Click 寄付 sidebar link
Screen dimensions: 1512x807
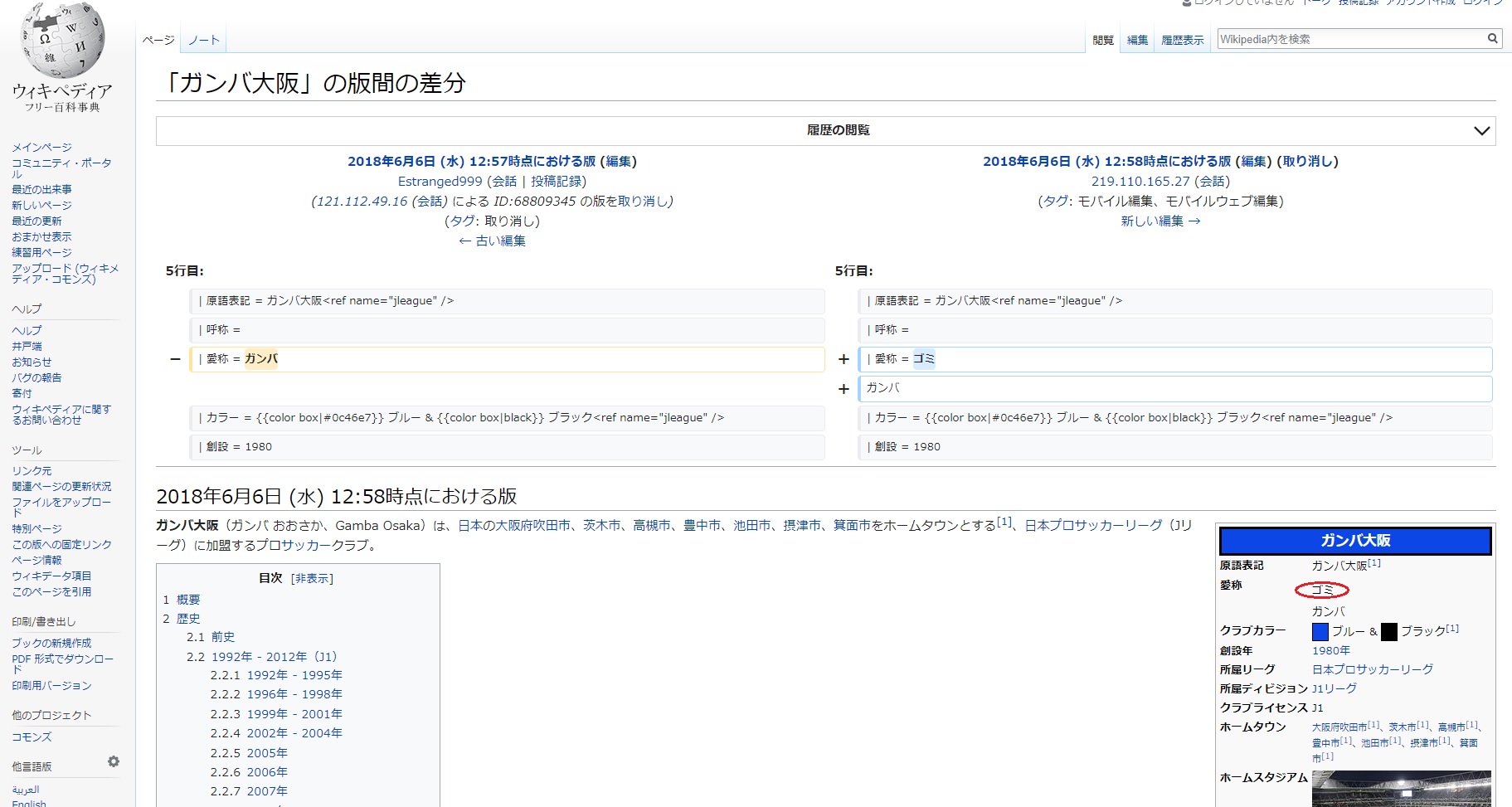[x=22, y=393]
